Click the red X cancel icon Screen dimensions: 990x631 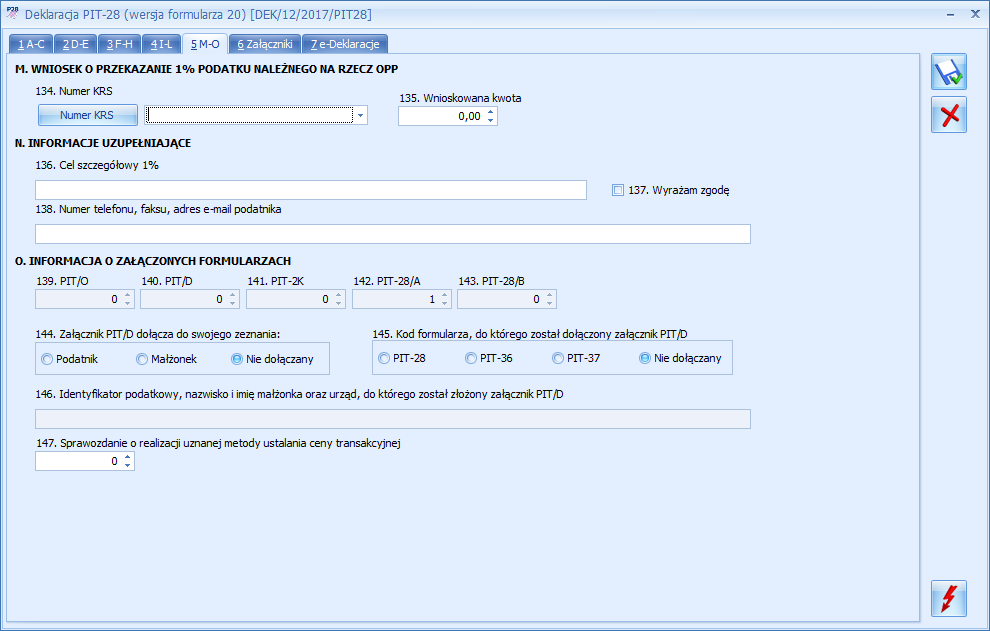point(947,115)
